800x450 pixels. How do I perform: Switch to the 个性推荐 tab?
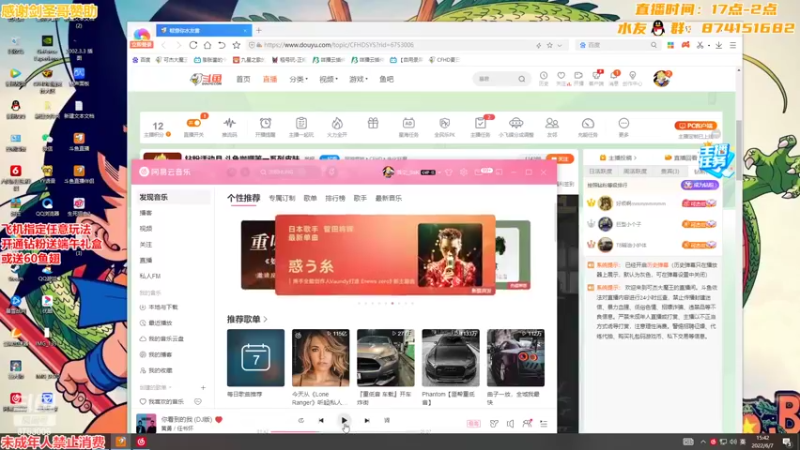click(243, 198)
